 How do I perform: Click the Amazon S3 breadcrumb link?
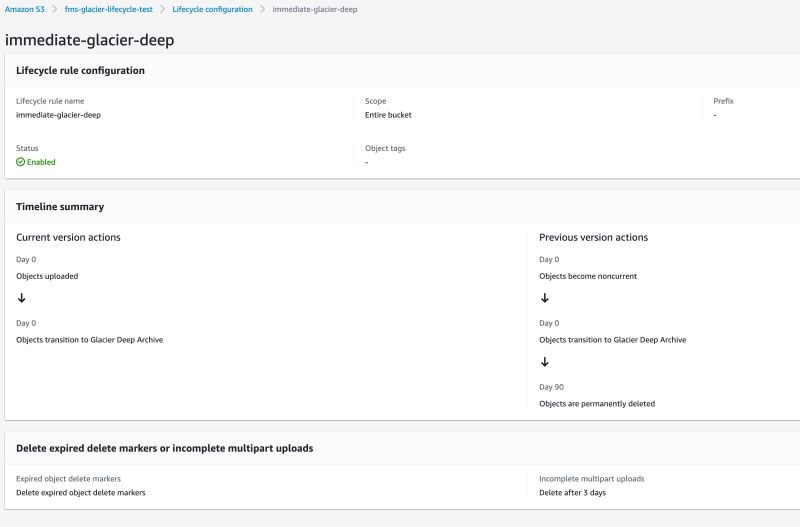tap(24, 9)
